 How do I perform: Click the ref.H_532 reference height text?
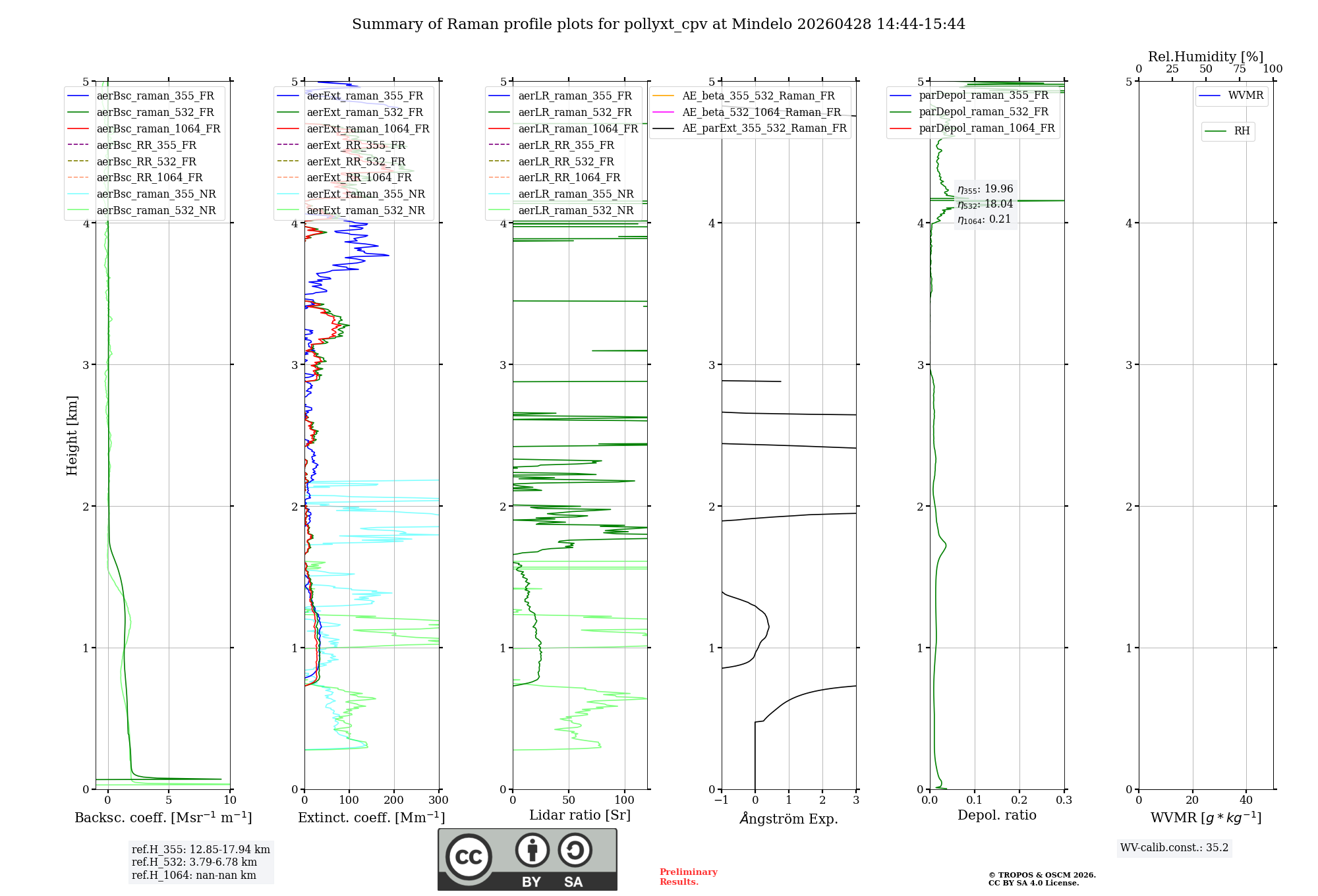point(194,862)
